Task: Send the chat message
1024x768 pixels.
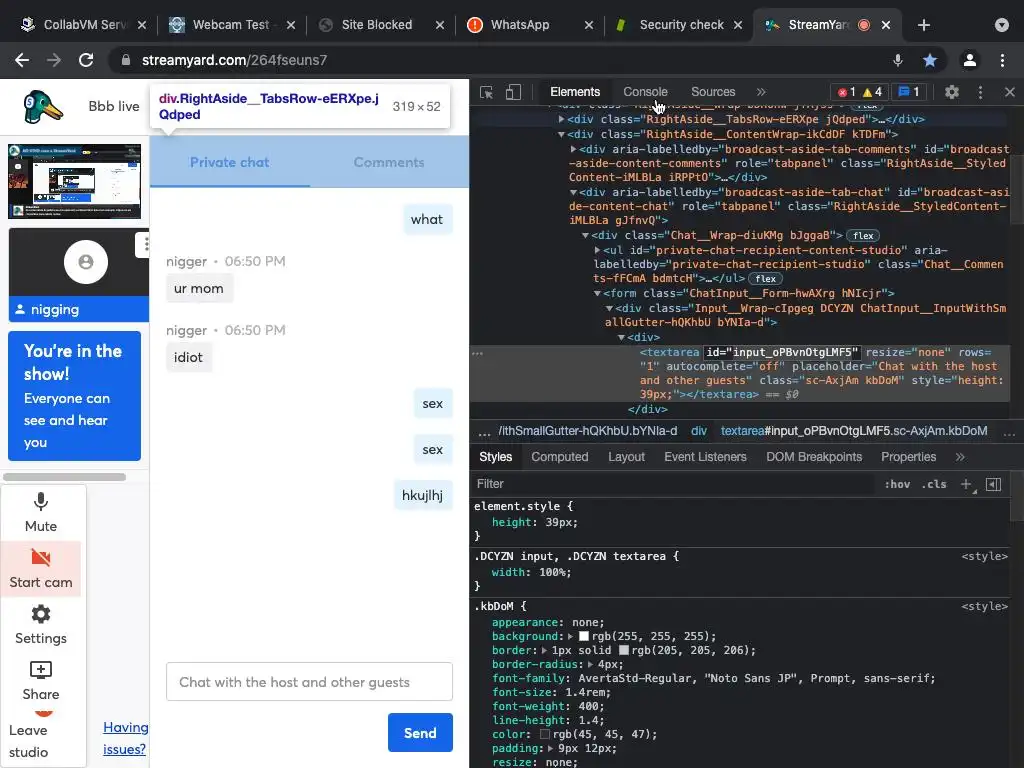Action: pos(420,733)
